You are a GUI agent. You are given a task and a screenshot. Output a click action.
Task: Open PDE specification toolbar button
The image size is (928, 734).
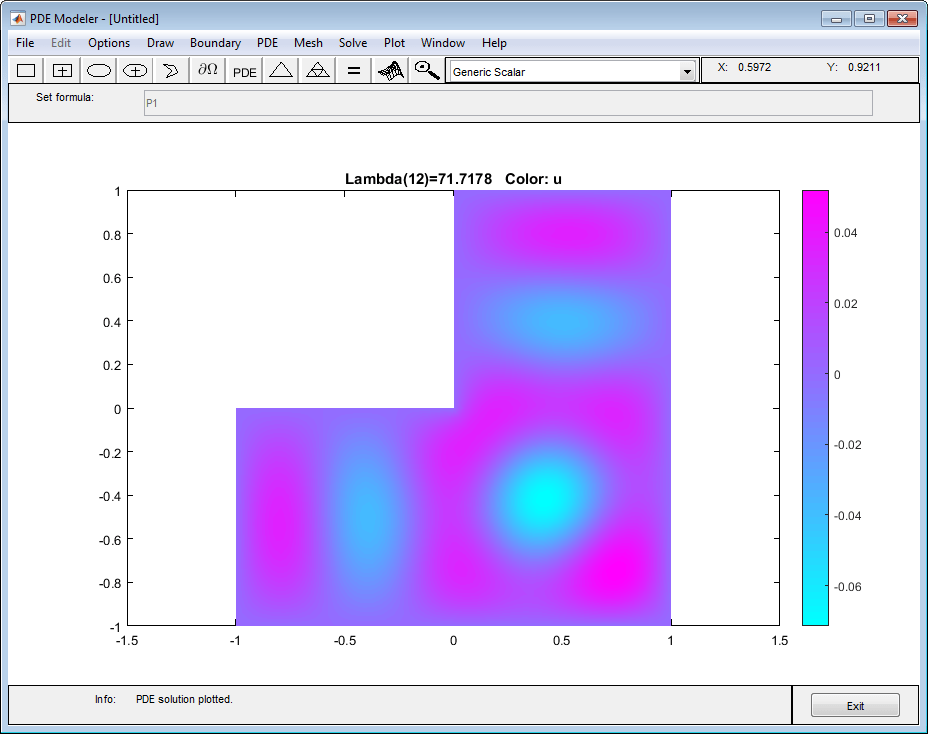click(244, 70)
